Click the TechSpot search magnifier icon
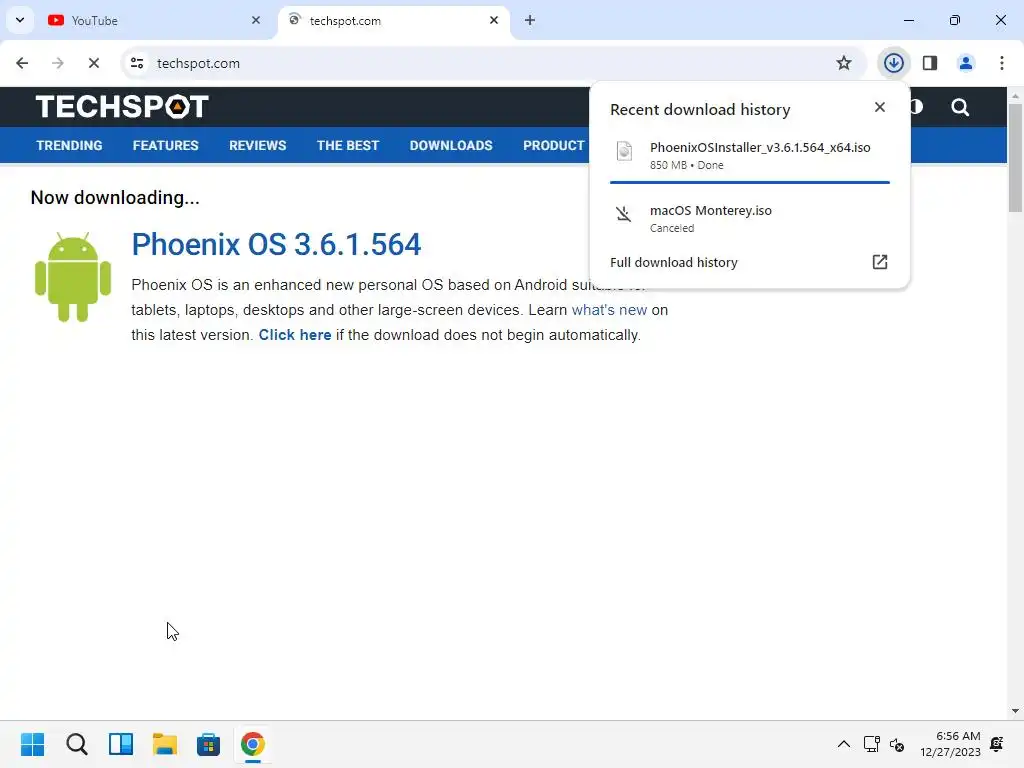The width and height of the screenshot is (1024, 768). click(960, 107)
